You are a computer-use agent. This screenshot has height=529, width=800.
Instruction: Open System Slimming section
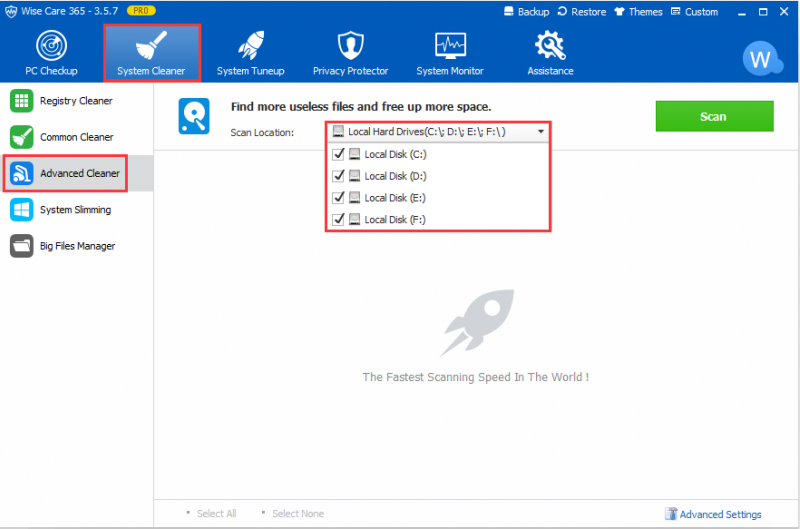[77, 210]
